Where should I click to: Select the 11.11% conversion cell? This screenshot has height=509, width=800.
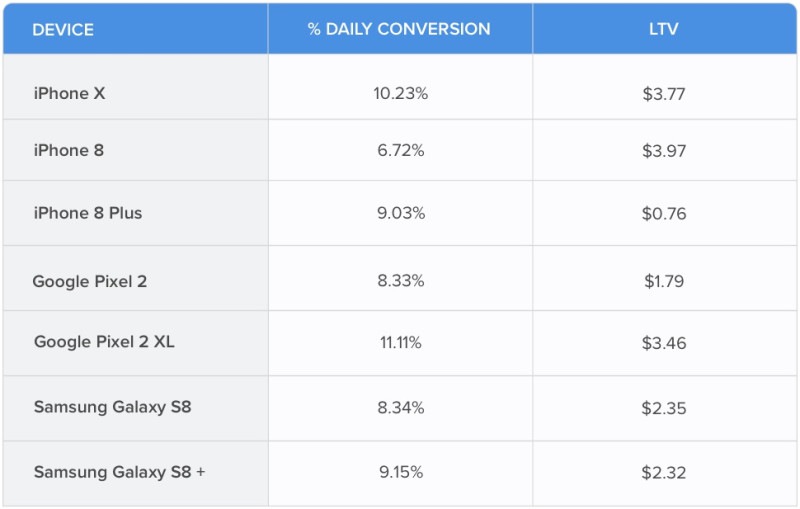pos(400,342)
